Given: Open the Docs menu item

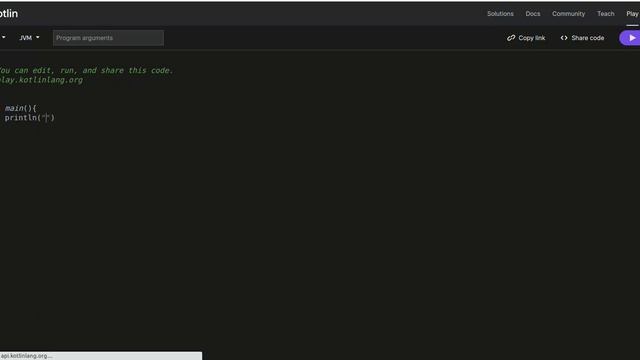Looking at the screenshot, I should pyautogui.click(x=533, y=13).
